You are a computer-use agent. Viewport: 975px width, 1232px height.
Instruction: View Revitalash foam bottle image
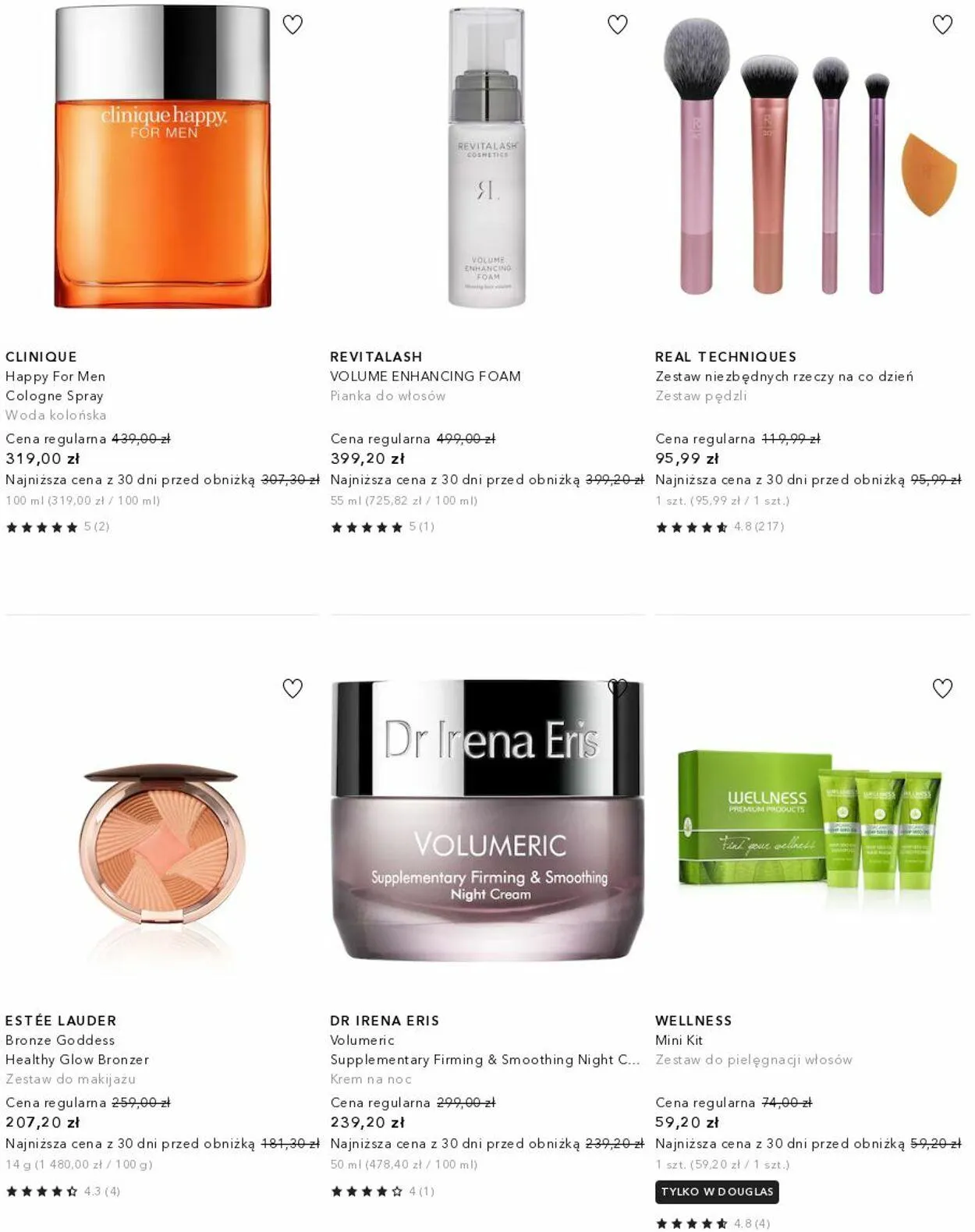[487, 158]
